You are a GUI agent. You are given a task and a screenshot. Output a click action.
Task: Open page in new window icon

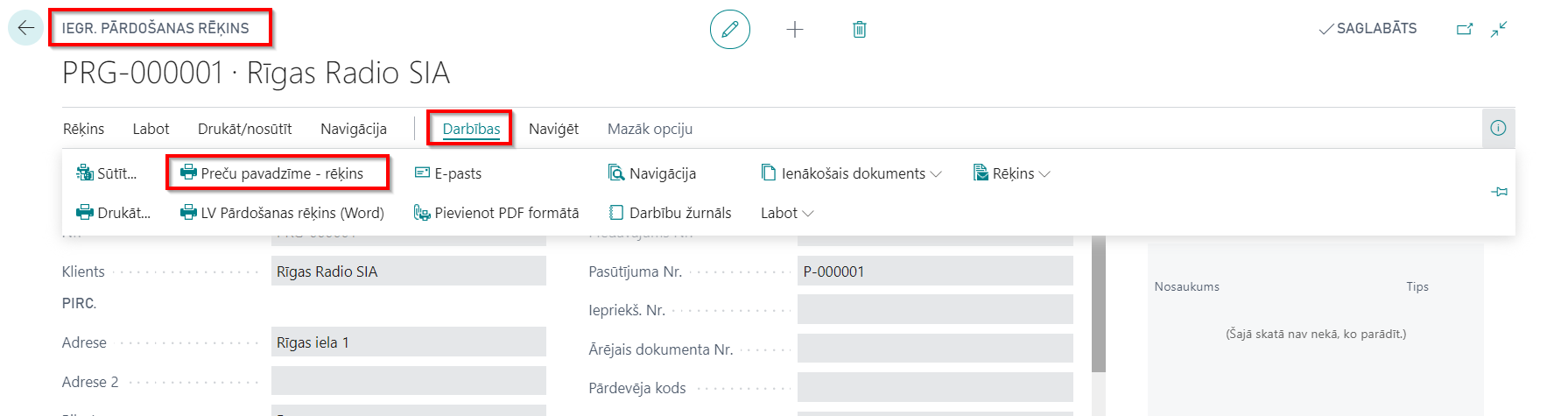pos(1465,29)
